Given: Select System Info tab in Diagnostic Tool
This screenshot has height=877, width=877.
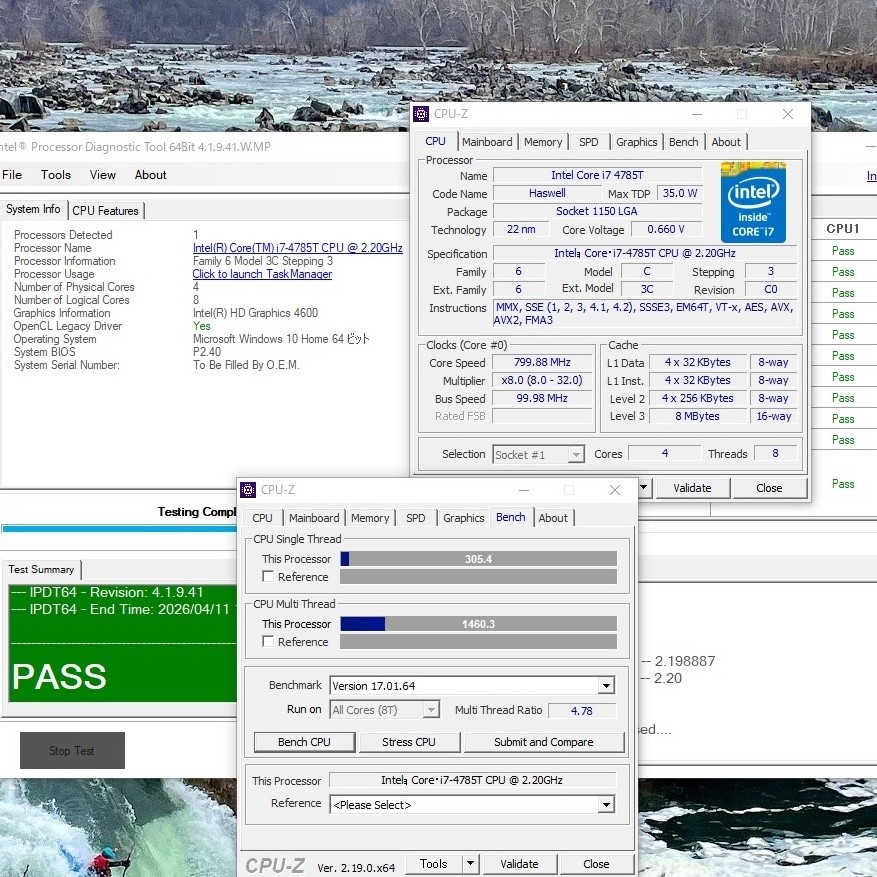Looking at the screenshot, I should tap(34, 209).
